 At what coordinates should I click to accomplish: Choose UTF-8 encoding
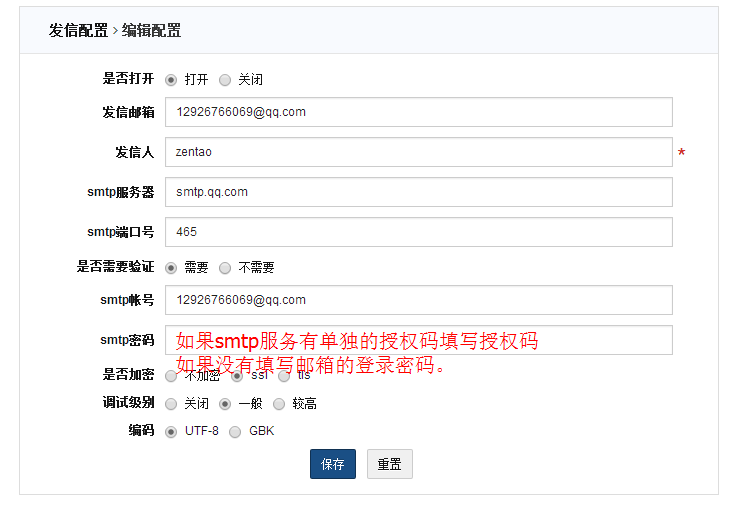(x=171, y=432)
